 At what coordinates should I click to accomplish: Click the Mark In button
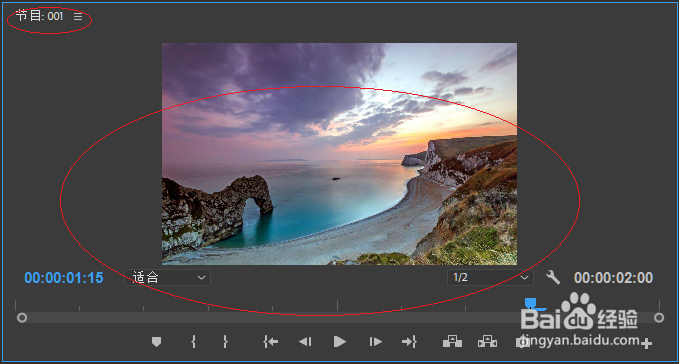[193, 342]
